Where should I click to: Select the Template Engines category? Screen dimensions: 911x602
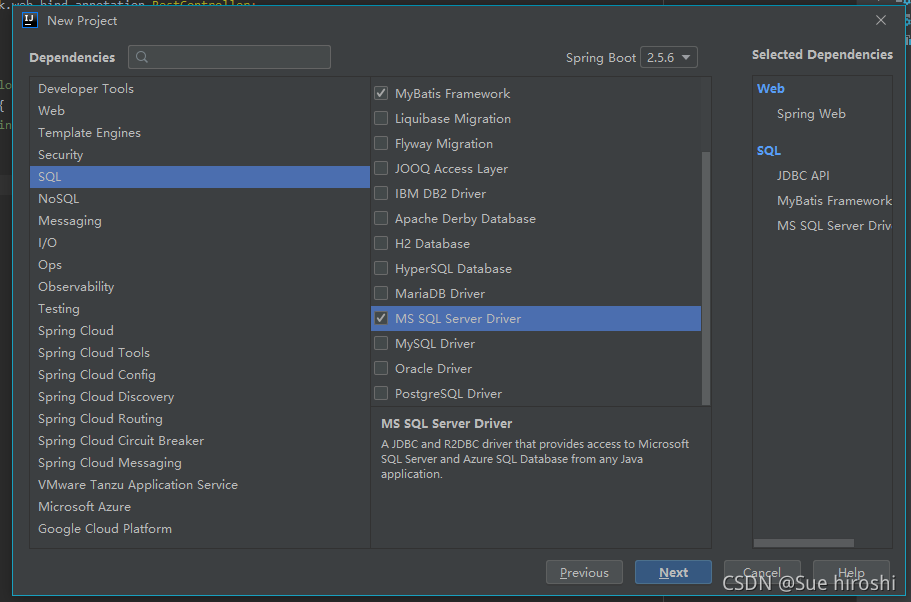coord(200,132)
